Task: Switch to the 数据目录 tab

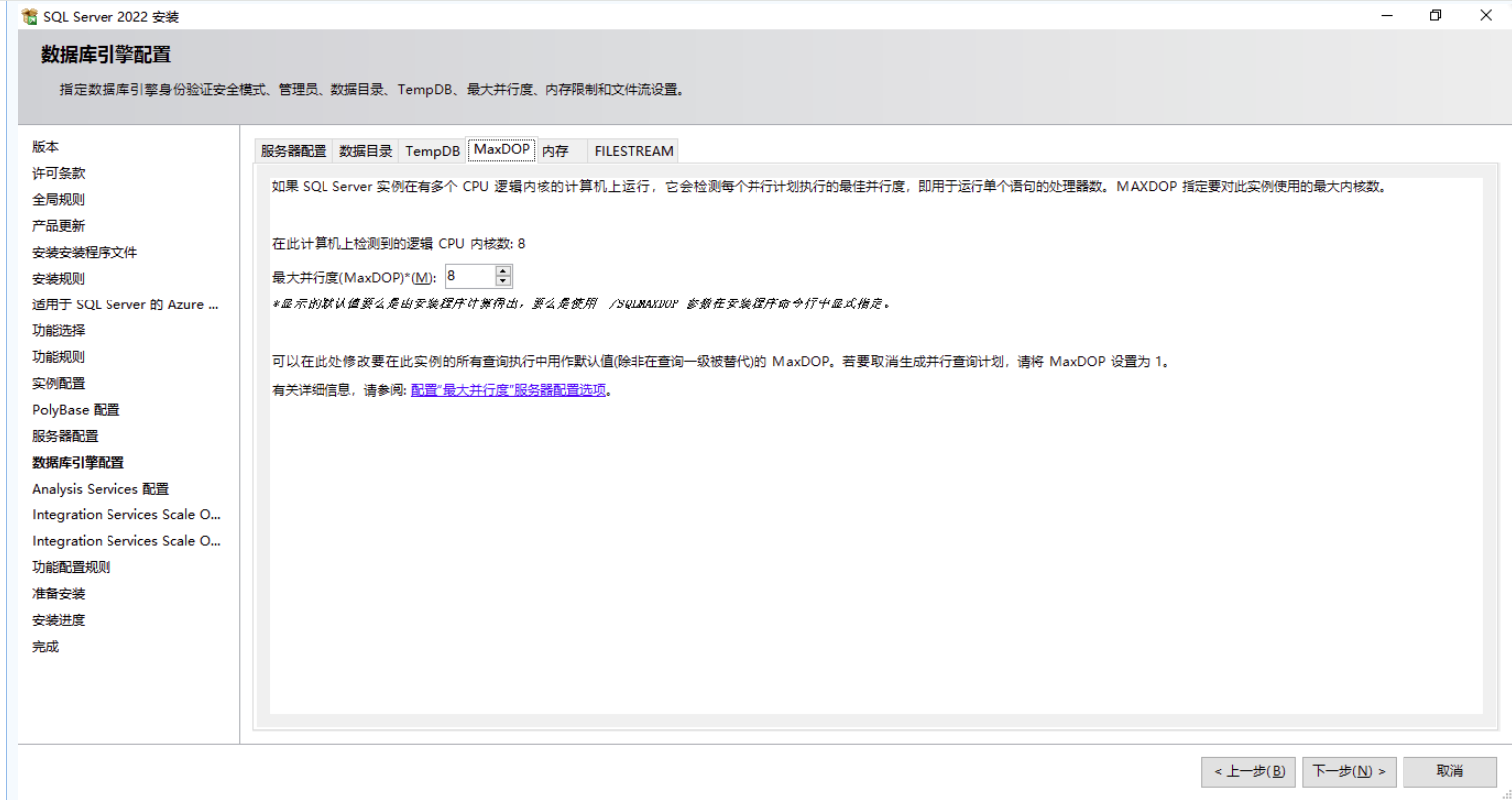Action: pyautogui.click(x=366, y=151)
